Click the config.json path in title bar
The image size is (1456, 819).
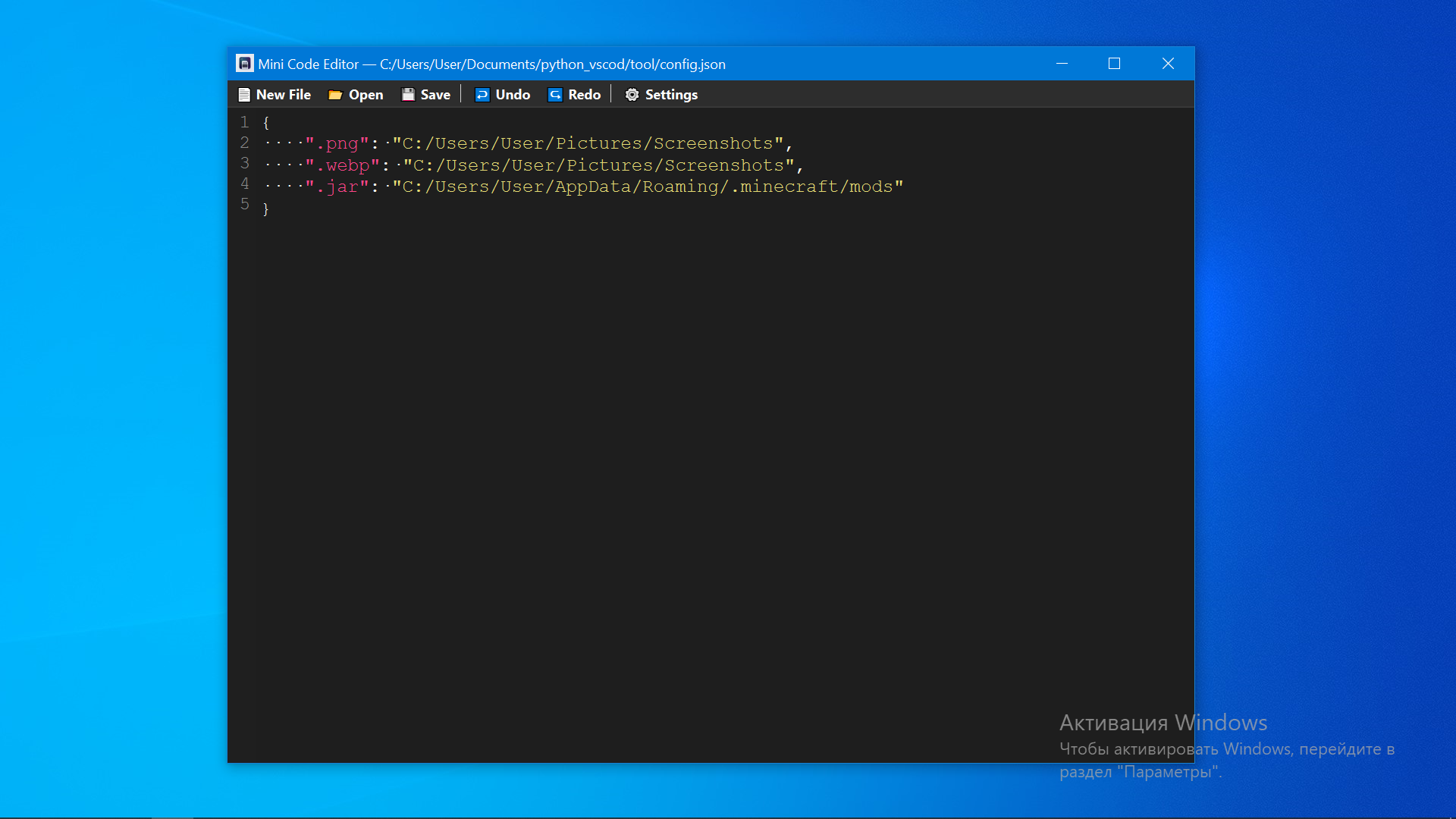tap(553, 64)
